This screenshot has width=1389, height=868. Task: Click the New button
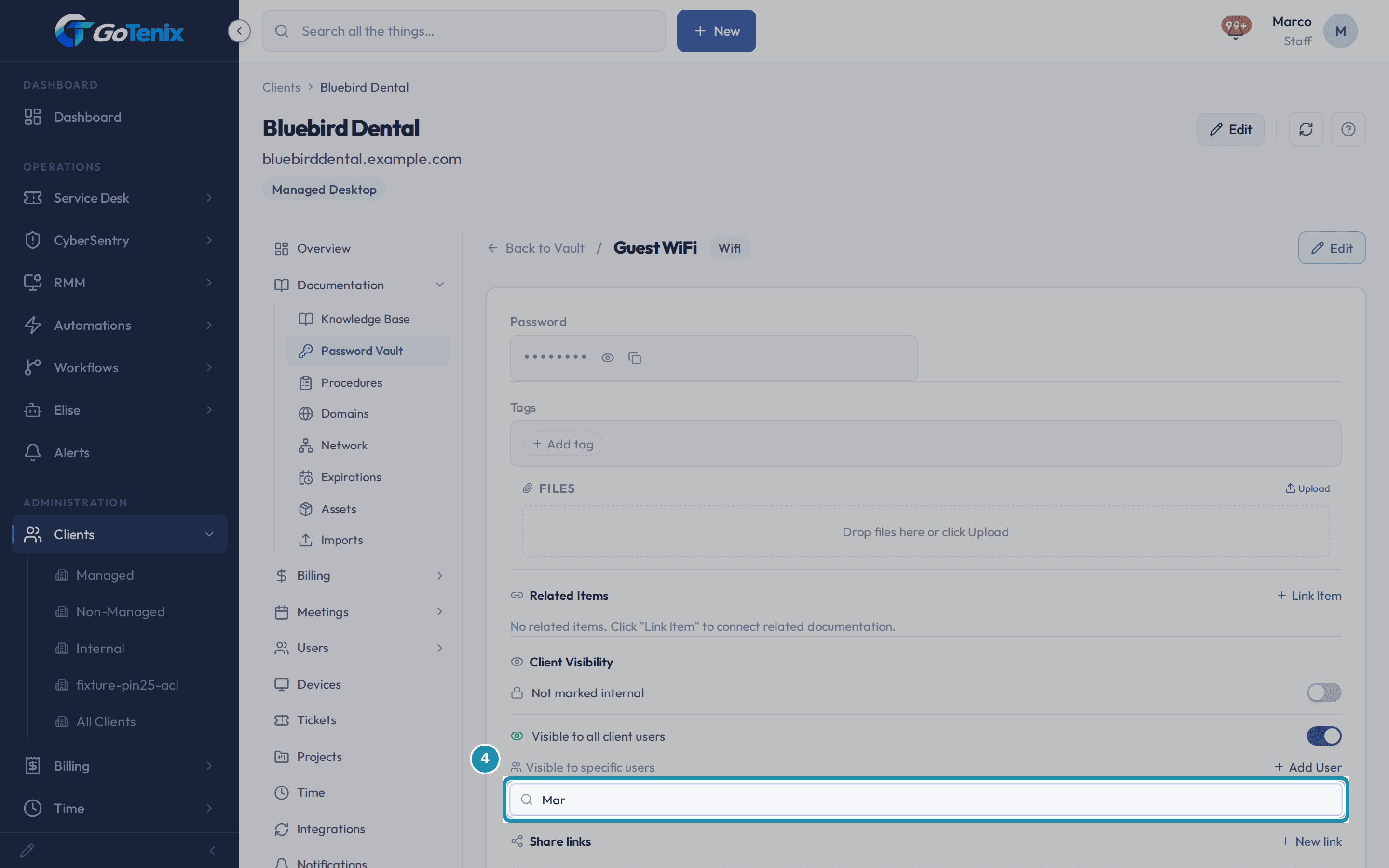(x=716, y=31)
